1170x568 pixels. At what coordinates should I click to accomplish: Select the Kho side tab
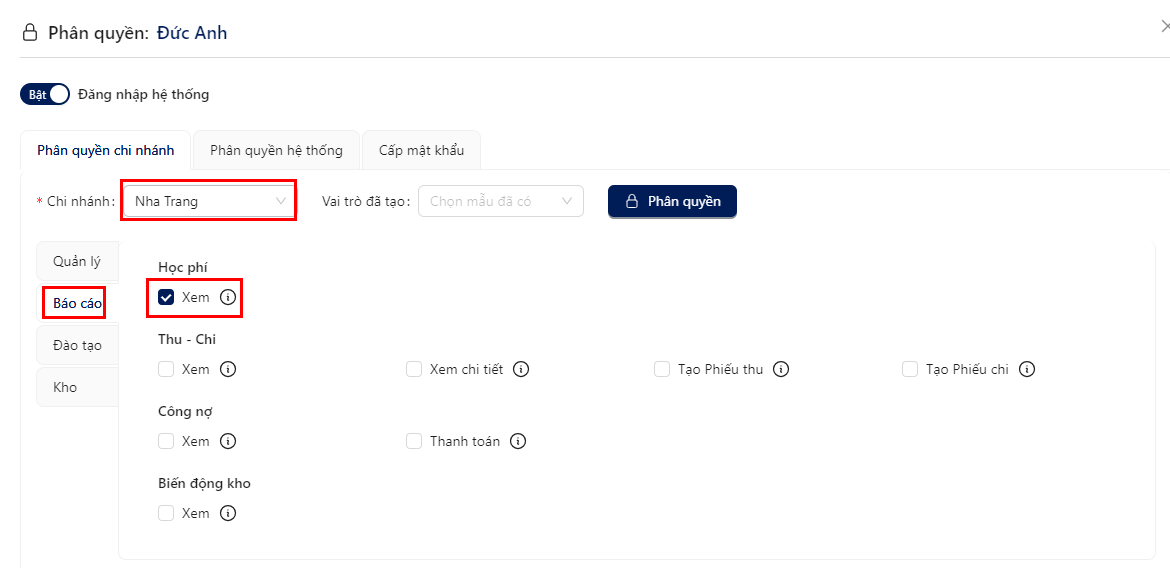pyautogui.click(x=78, y=387)
